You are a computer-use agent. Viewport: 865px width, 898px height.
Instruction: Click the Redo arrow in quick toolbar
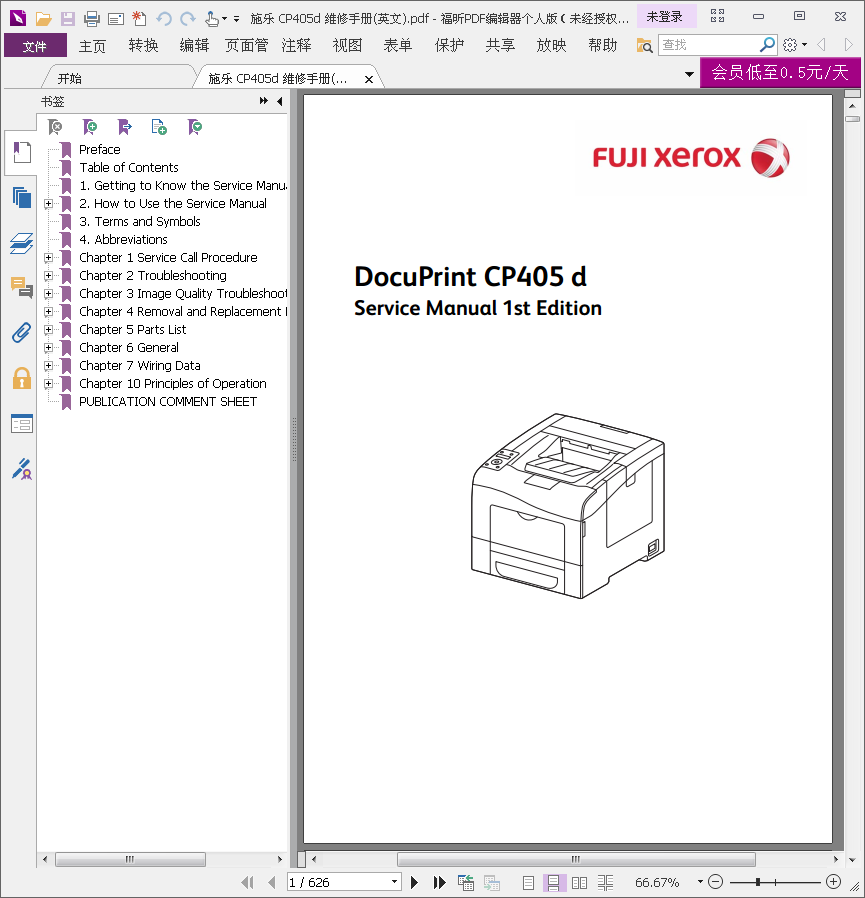coord(188,19)
